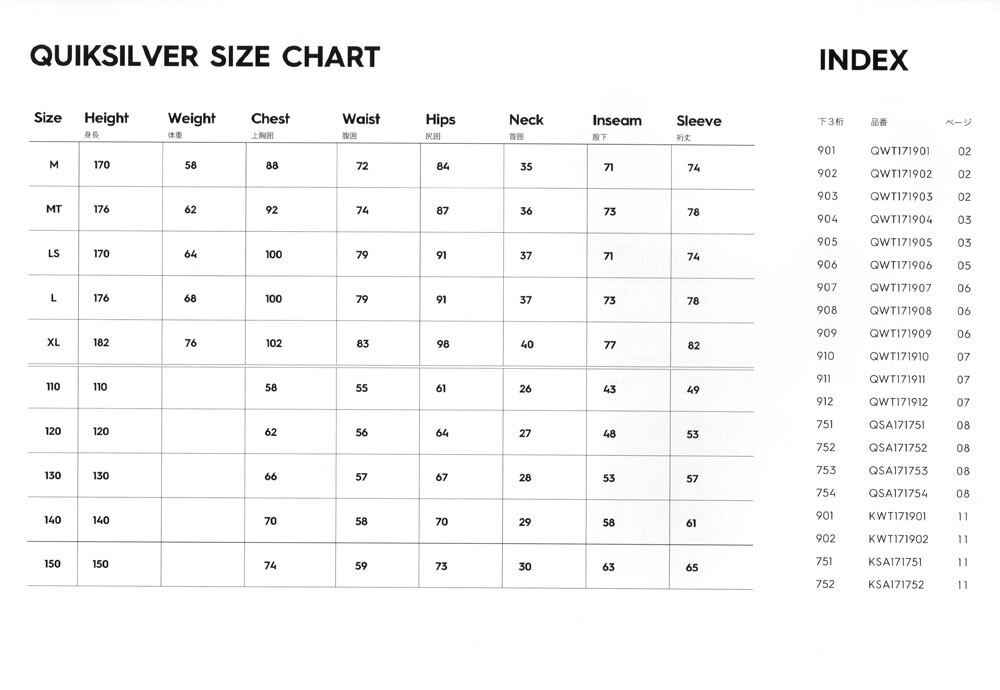
Task: Click the XL row chest value 102
Action: [x=273, y=343]
